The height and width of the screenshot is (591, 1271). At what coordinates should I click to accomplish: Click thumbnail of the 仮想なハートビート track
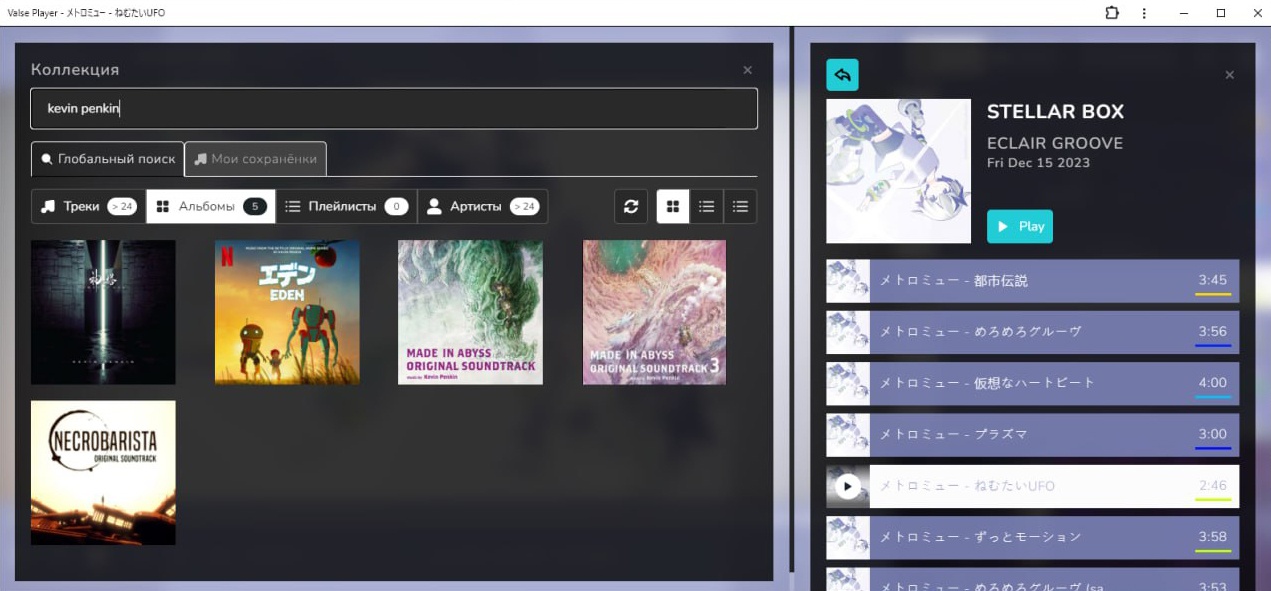[x=848, y=383]
